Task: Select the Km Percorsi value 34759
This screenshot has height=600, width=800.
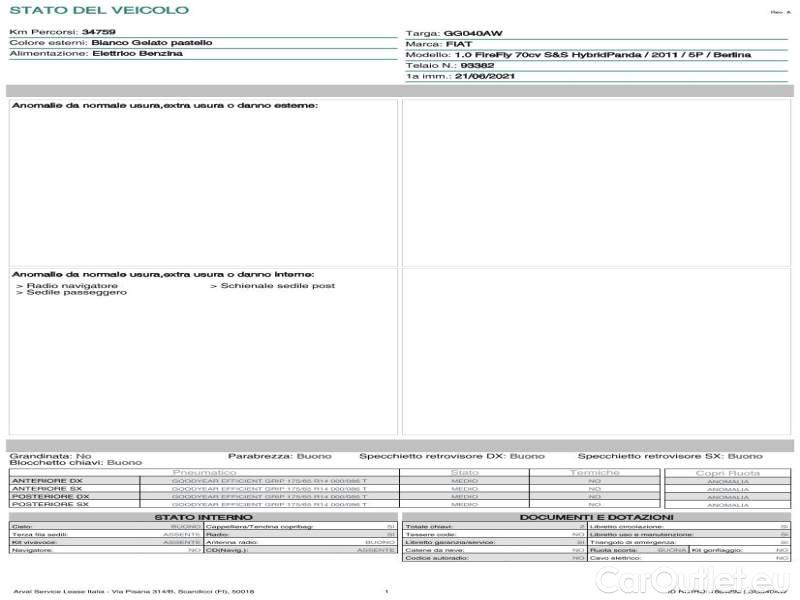Action: pos(98,32)
